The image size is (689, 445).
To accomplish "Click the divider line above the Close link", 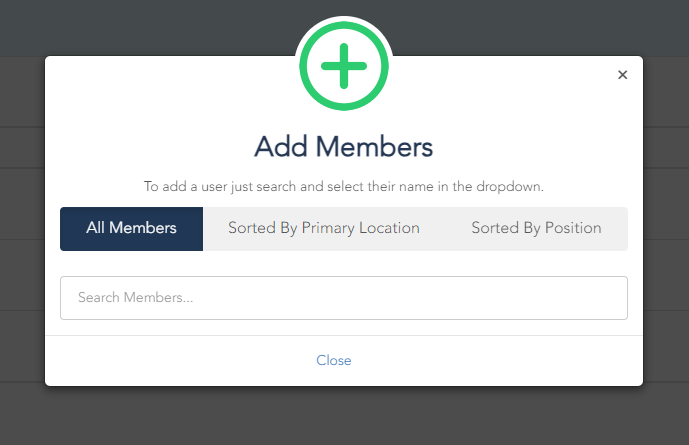I will 344,336.
